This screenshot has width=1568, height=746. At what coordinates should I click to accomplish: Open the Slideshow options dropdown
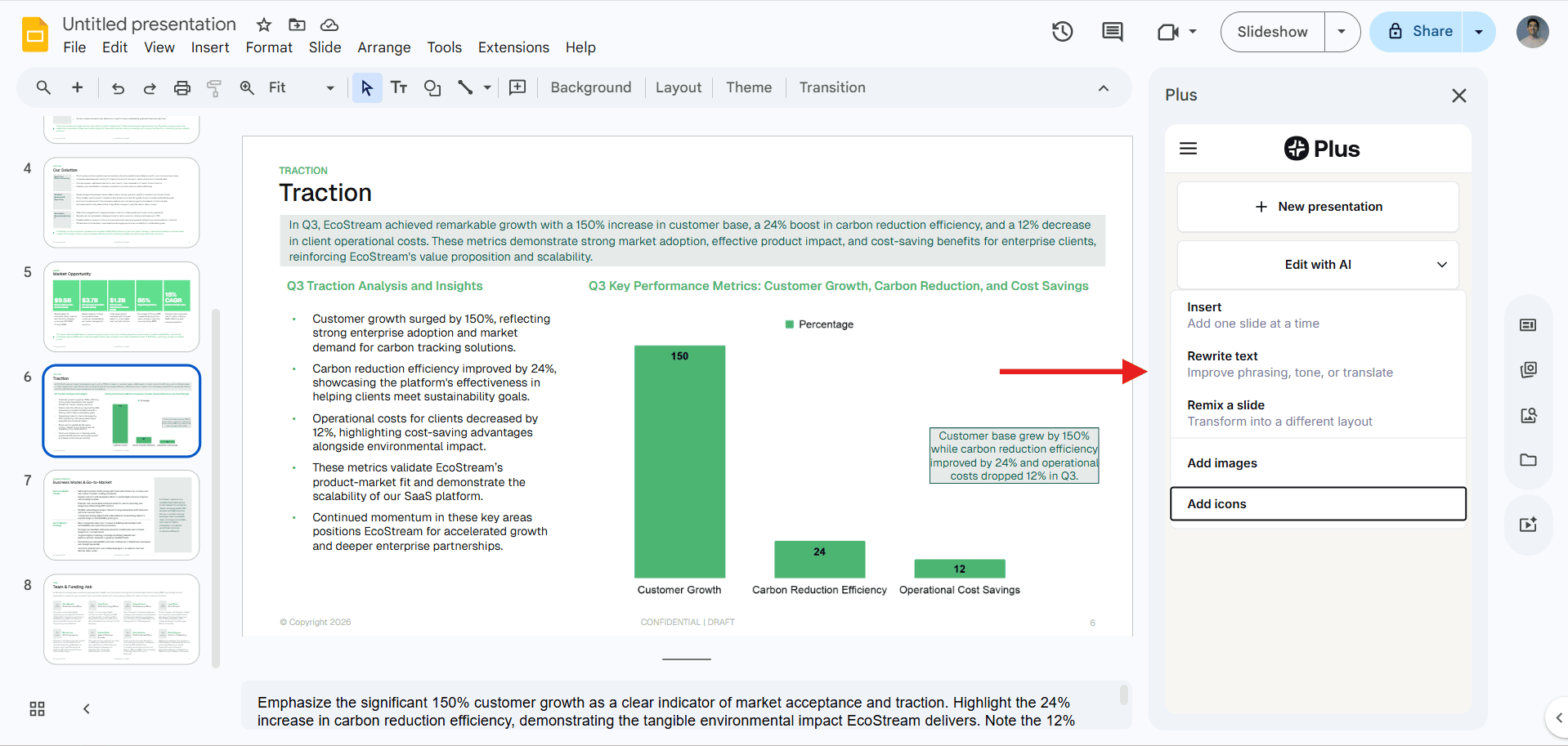tap(1342, 32)
